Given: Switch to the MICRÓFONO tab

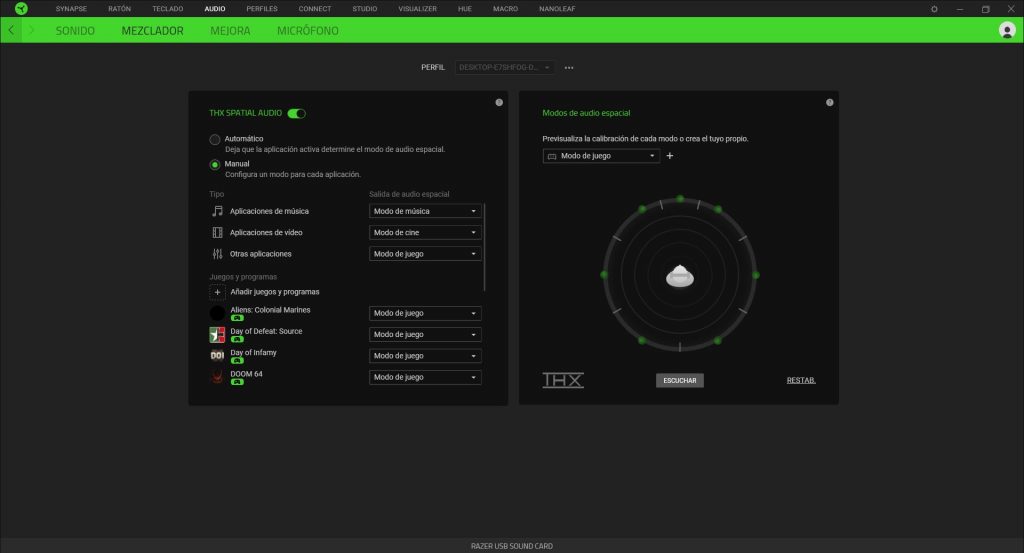Looking at the screenshot, I should 308,31.
